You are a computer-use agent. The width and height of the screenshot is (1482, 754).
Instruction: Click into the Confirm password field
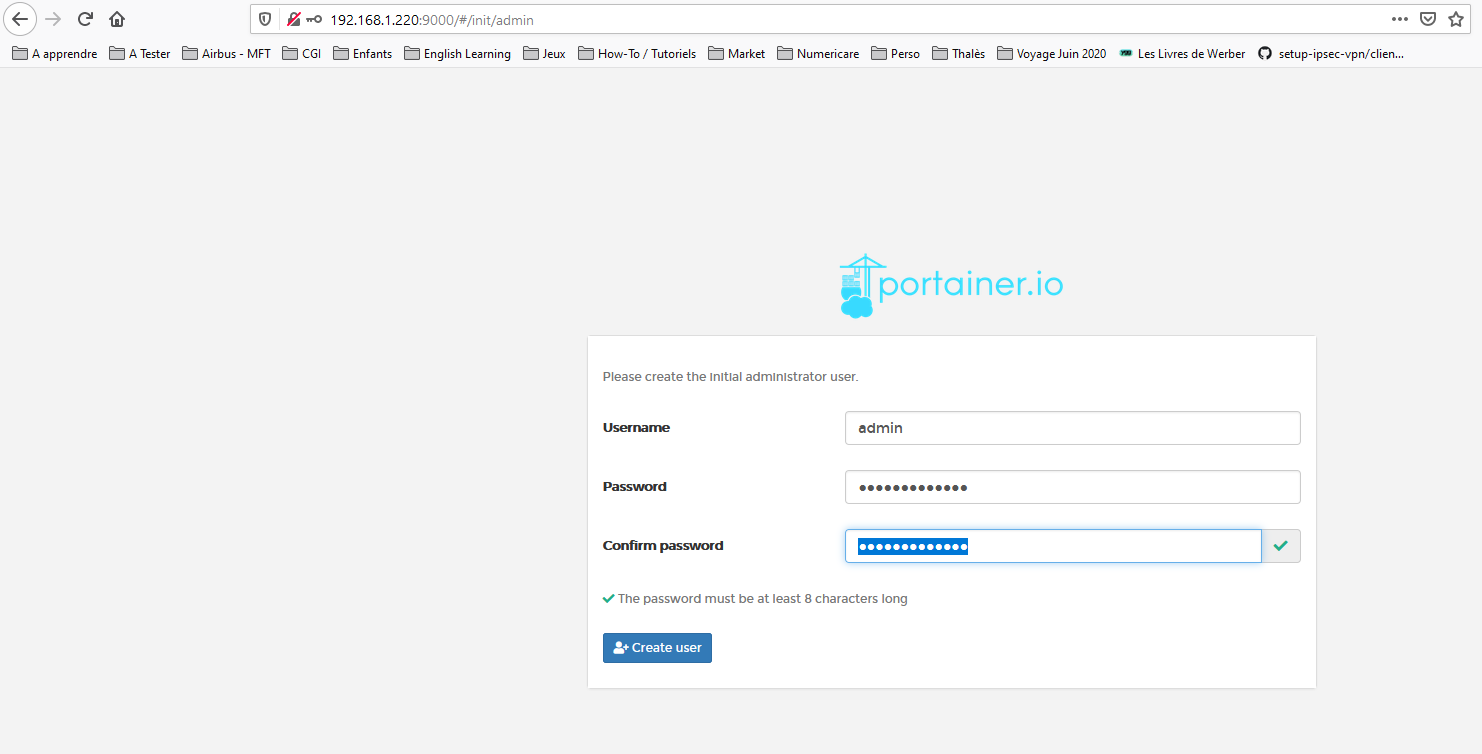[1053, 546]
